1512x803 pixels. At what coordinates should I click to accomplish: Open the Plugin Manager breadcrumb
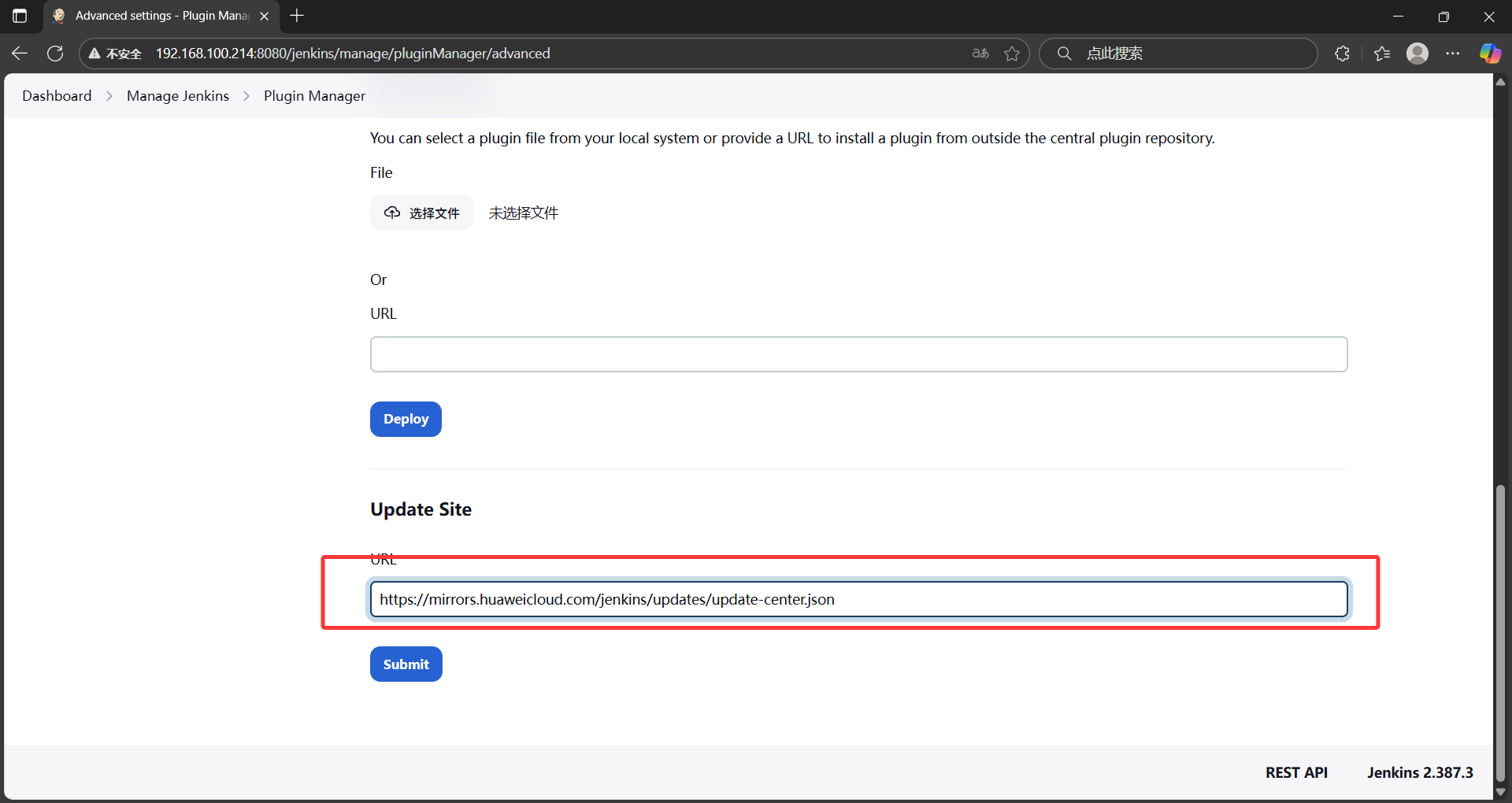point(314,96)
